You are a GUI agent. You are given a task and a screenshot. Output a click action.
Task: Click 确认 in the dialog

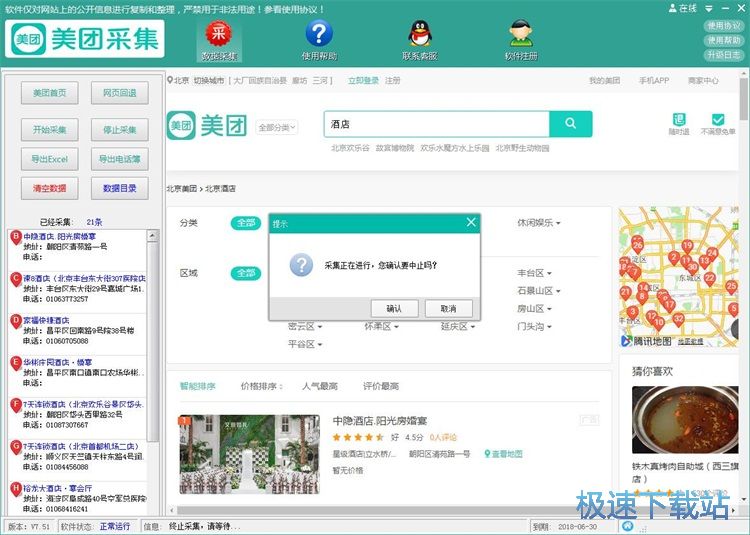pos(394,309)
